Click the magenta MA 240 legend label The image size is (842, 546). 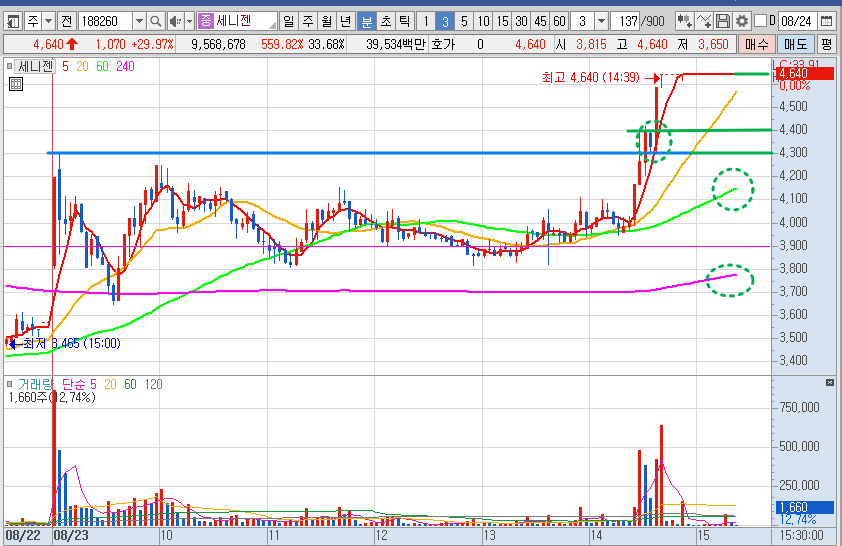[125, 66]
